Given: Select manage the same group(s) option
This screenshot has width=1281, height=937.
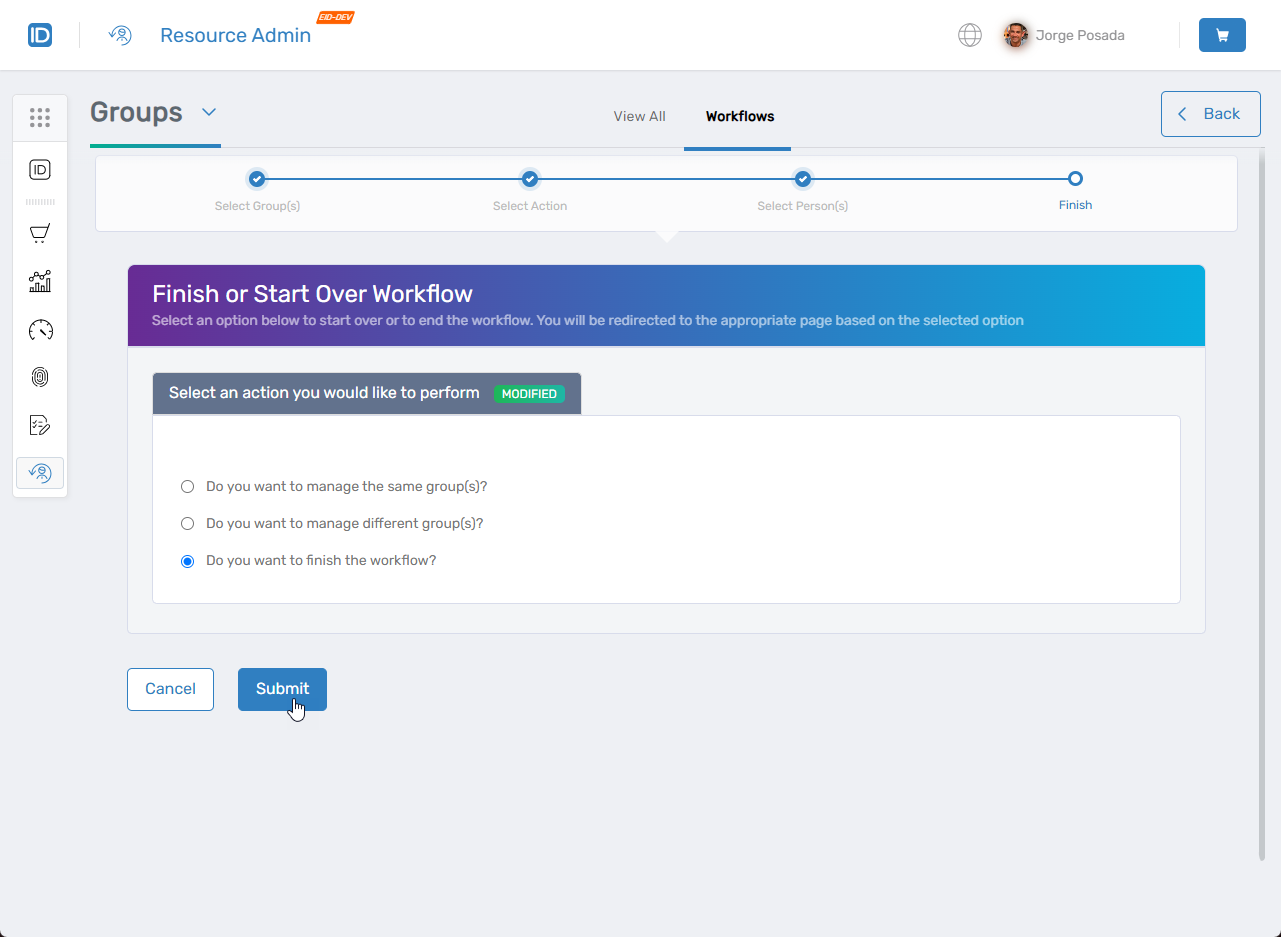Looking at the screenshot, I should point(187,486).
